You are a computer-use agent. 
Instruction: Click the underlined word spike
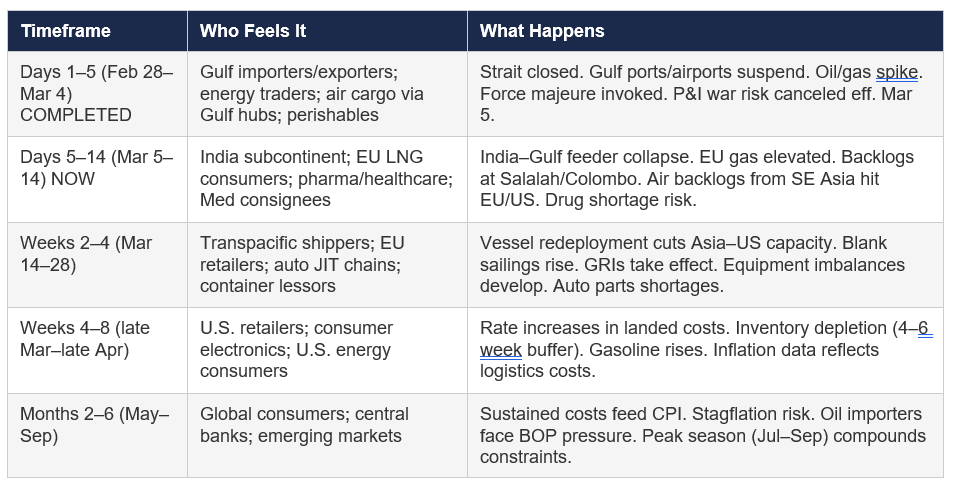[x=899, y=73]
